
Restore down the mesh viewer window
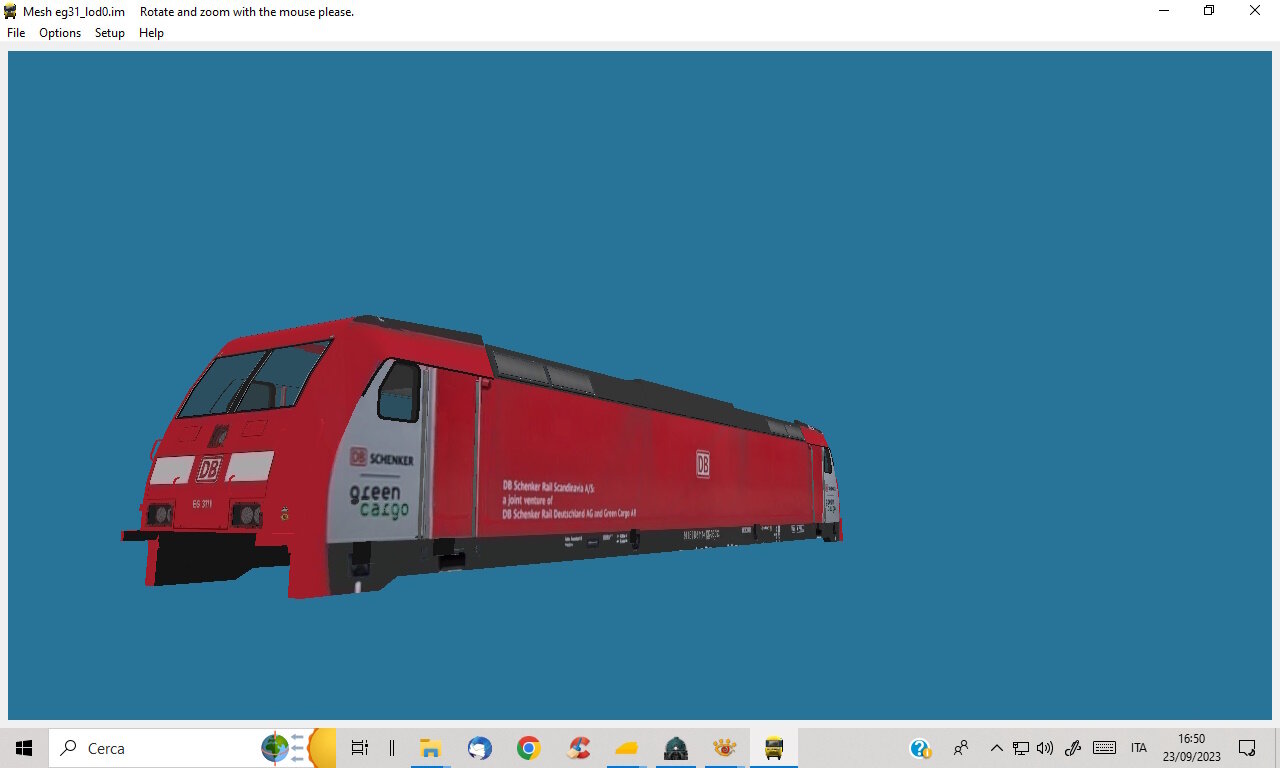[1209, 11]
